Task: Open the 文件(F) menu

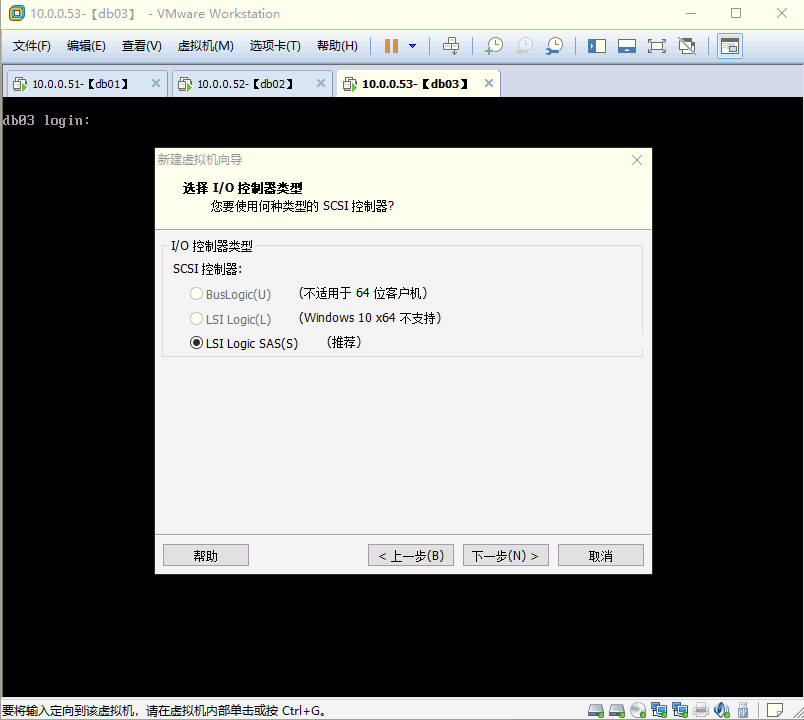Action: (31, 46)
